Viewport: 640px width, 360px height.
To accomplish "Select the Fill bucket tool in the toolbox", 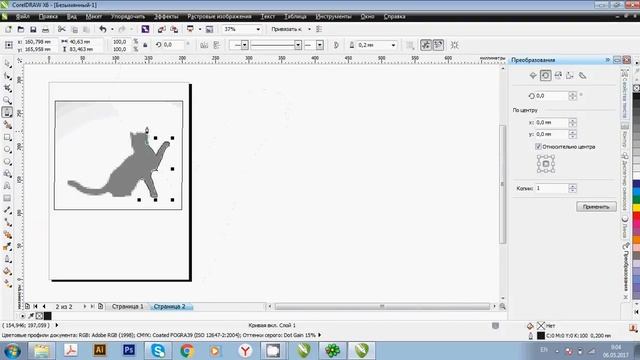I will click(7, 271).
